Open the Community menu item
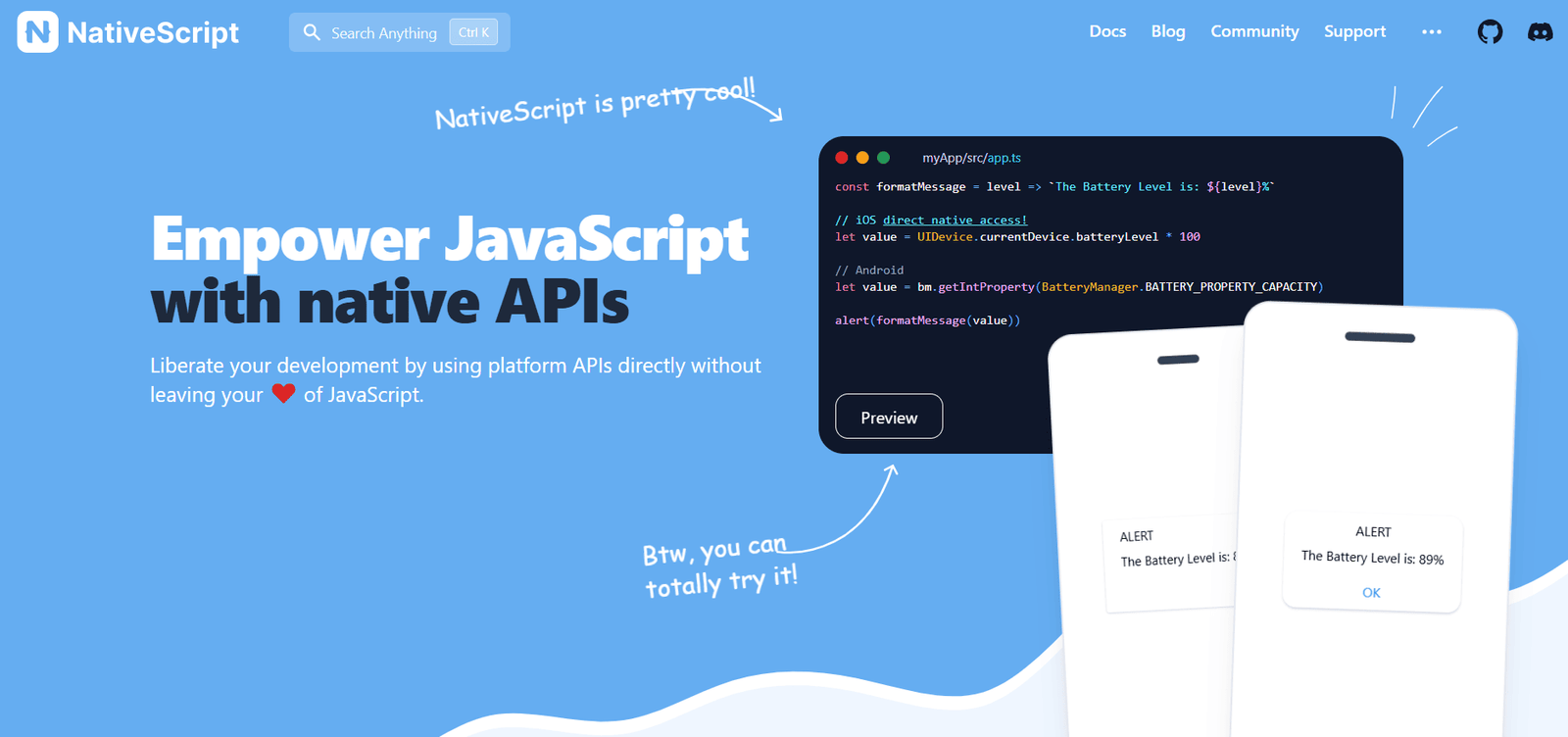Viewport: 1568px width, 737px height. point(1254,31)
